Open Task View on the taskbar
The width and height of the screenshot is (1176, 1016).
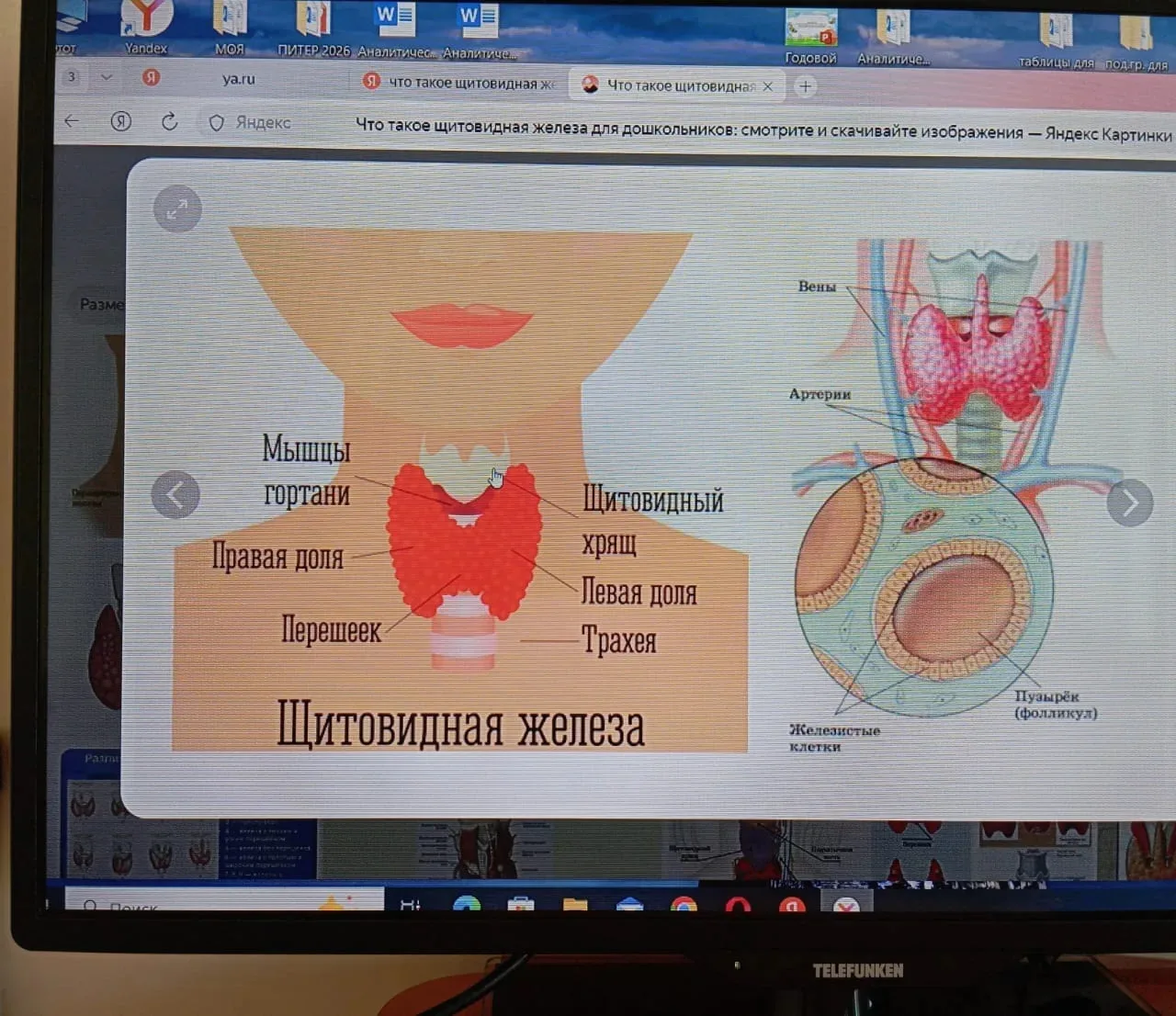point(411,904)
